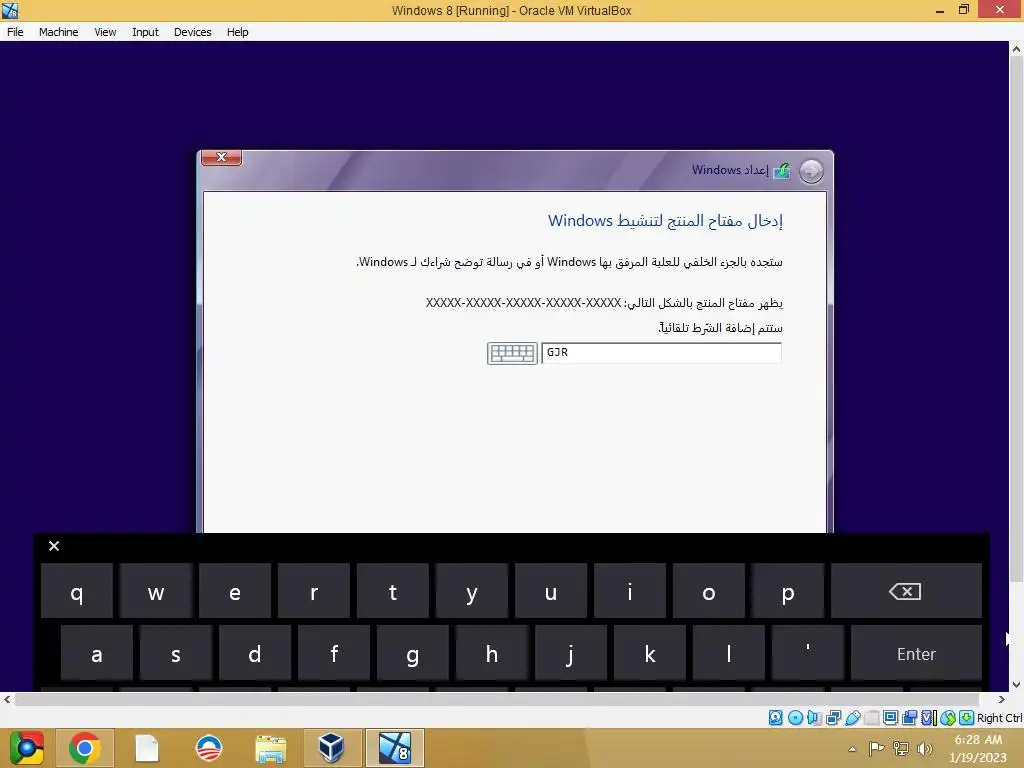Tap the a key

(x=97, y=654)
